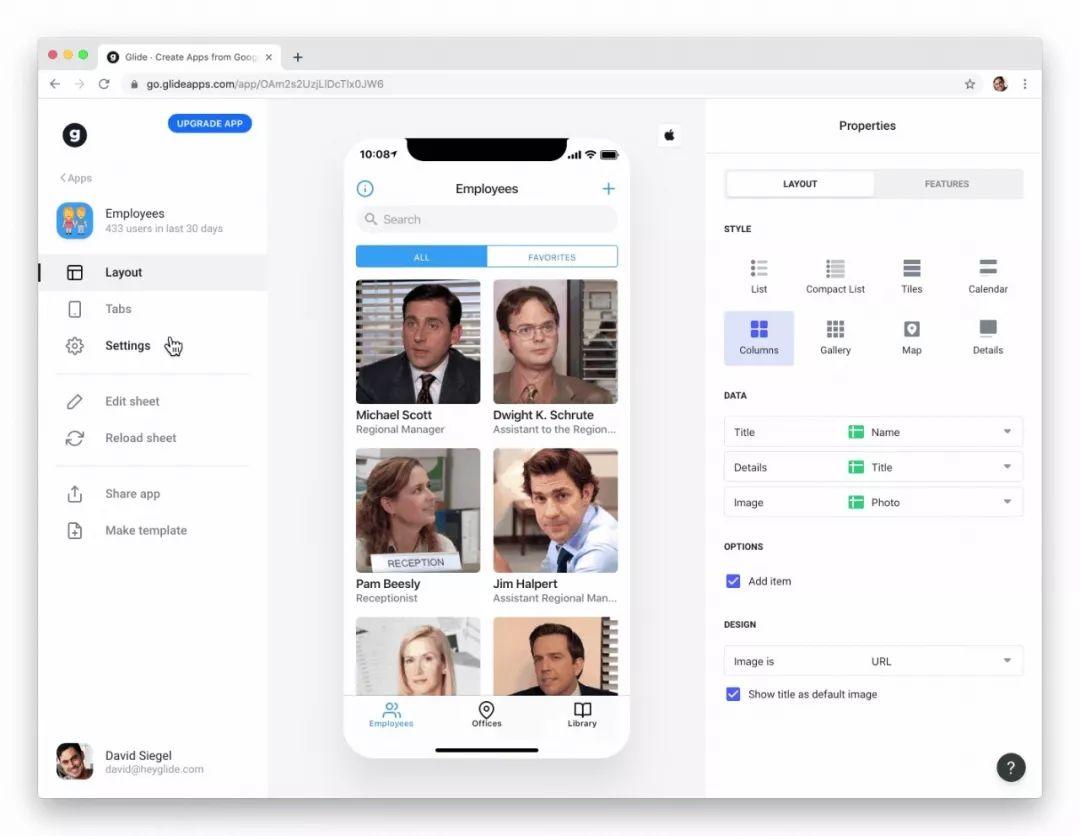Select the Columns layout style
Screen dimensions: 1080x836
[x=758, y=337]
